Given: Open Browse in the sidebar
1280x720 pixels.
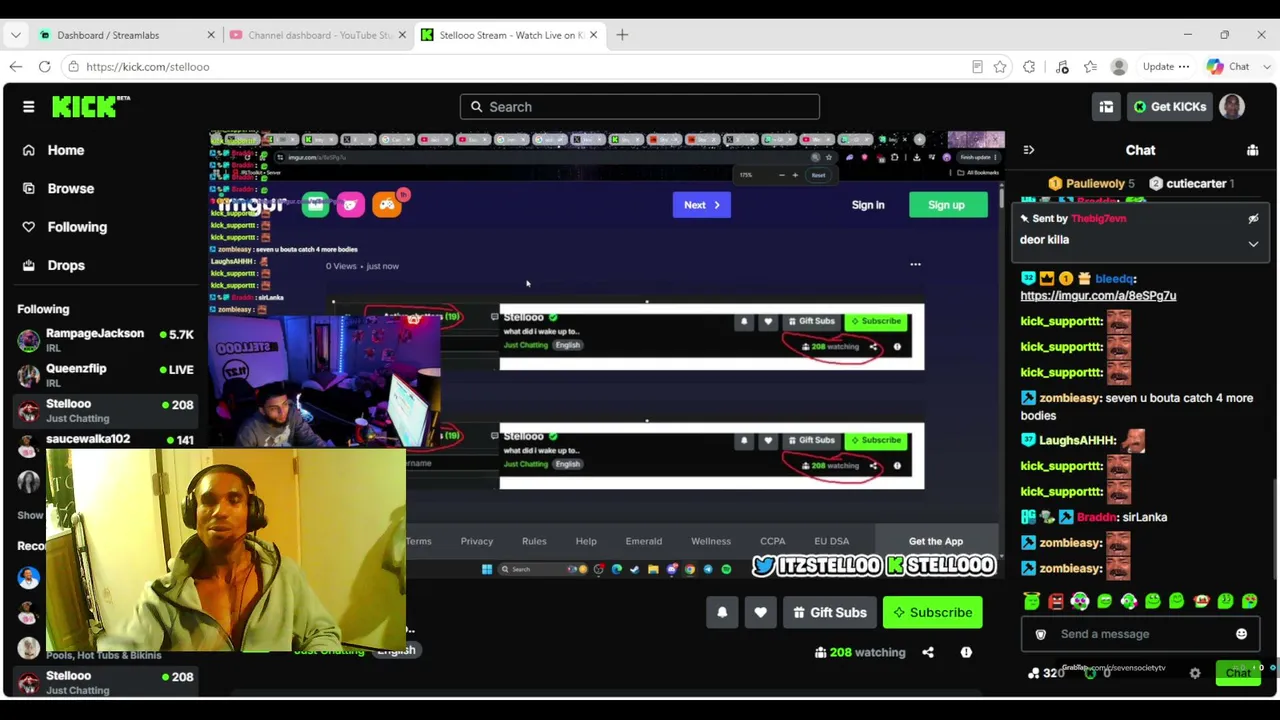Looking at the screenshot, I should coord(70,188).
